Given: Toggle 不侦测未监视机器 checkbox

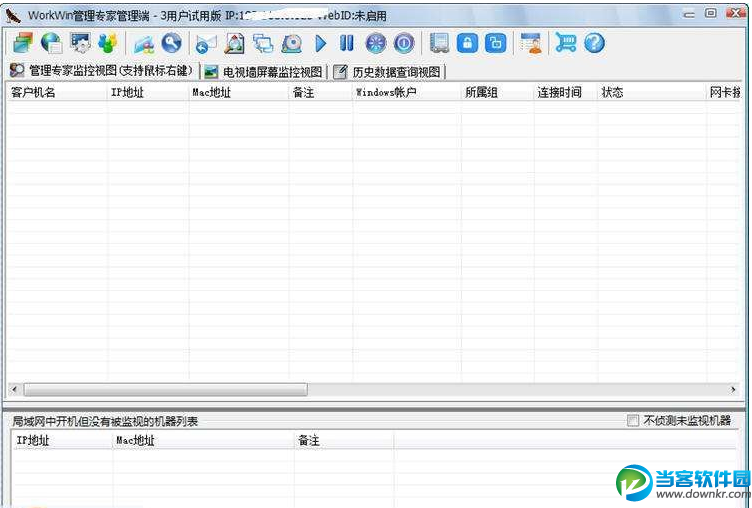Looking at the screenshot, I should click(x=633, y=421).
